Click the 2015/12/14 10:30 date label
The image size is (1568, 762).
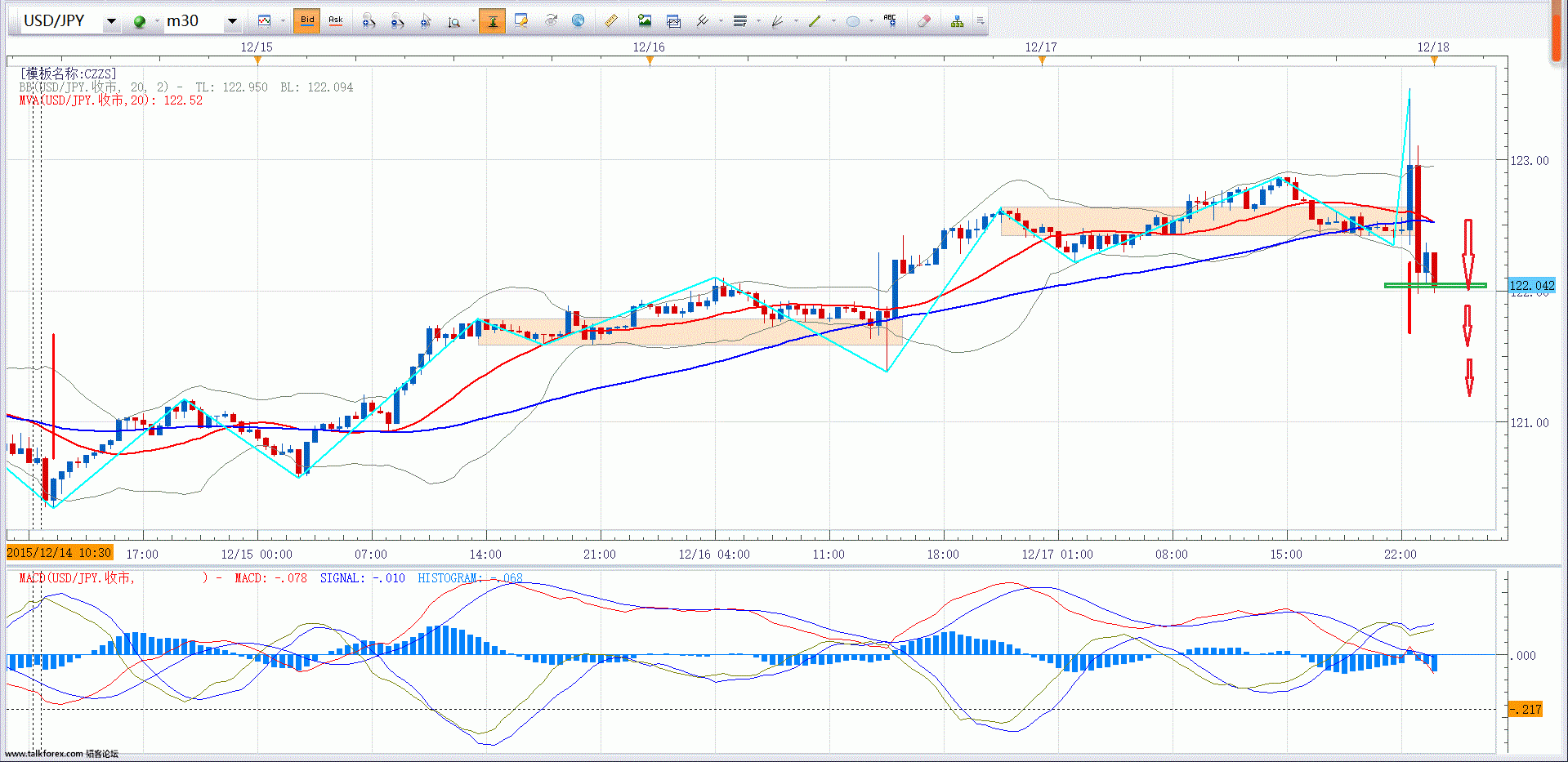coord(60,553)
